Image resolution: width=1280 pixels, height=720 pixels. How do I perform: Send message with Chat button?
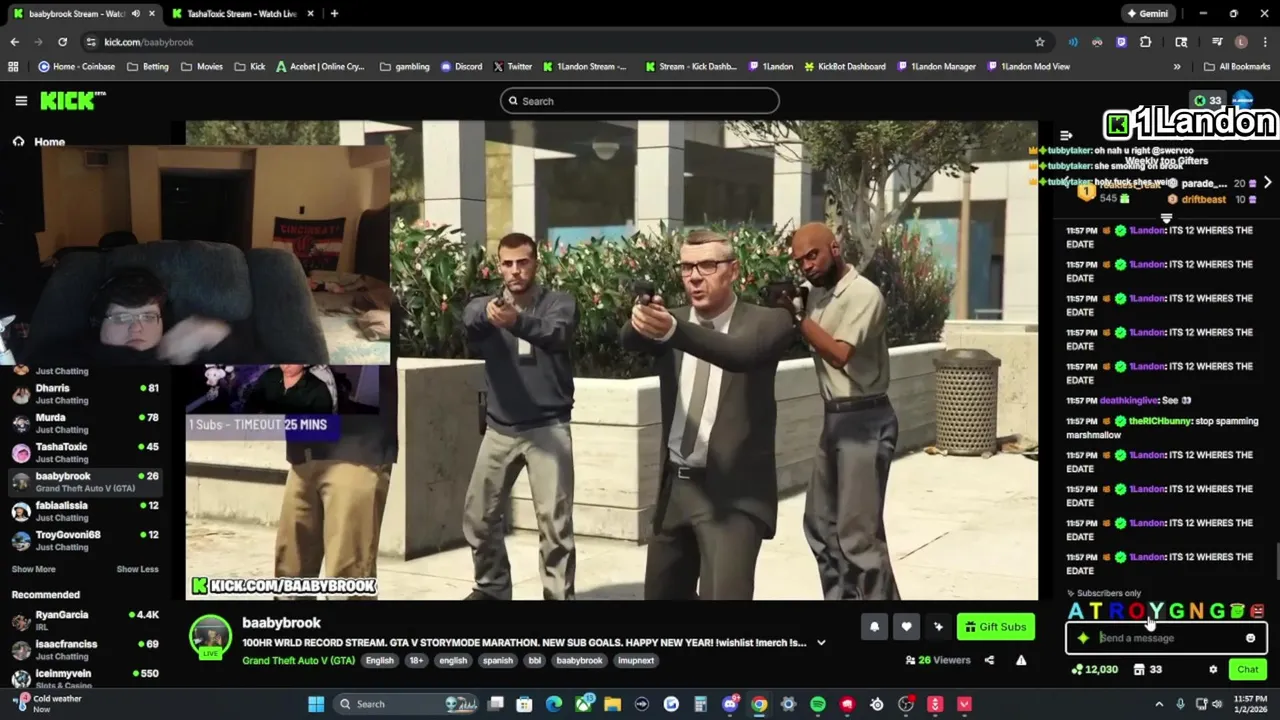[x=1248, y=670]
